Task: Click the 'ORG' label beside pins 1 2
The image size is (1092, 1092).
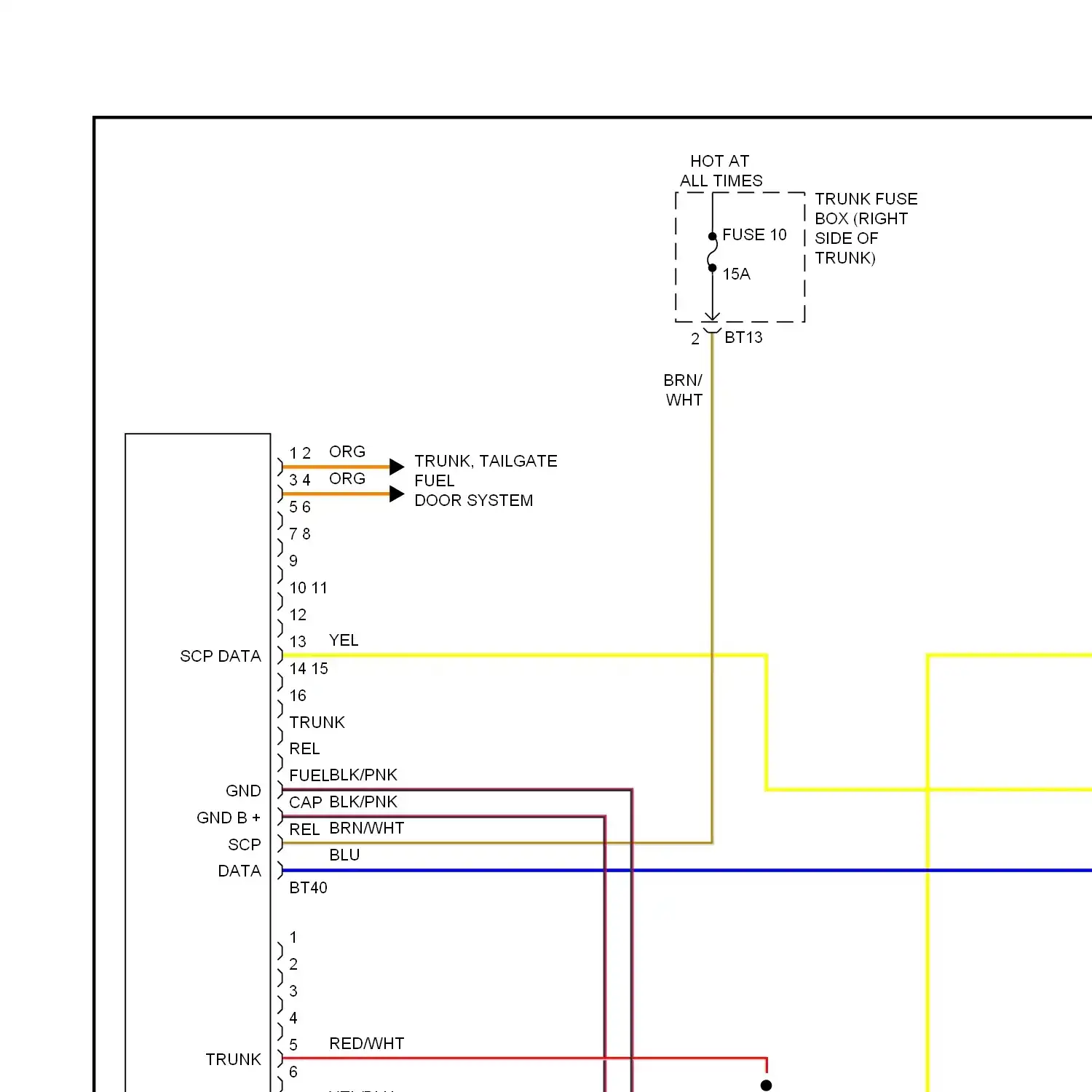Action: pyautogui.click(x=347, y=452)
